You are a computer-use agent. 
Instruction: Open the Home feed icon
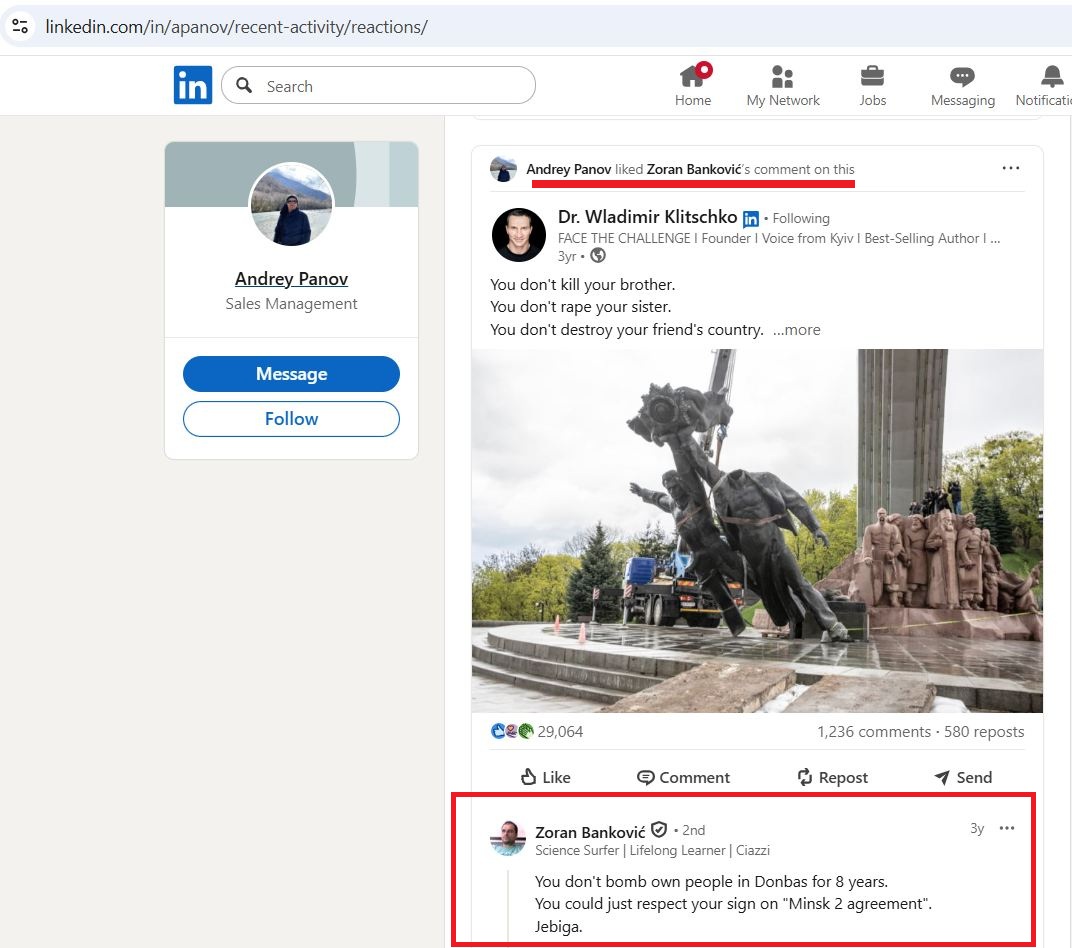click(x=692, y=78)
